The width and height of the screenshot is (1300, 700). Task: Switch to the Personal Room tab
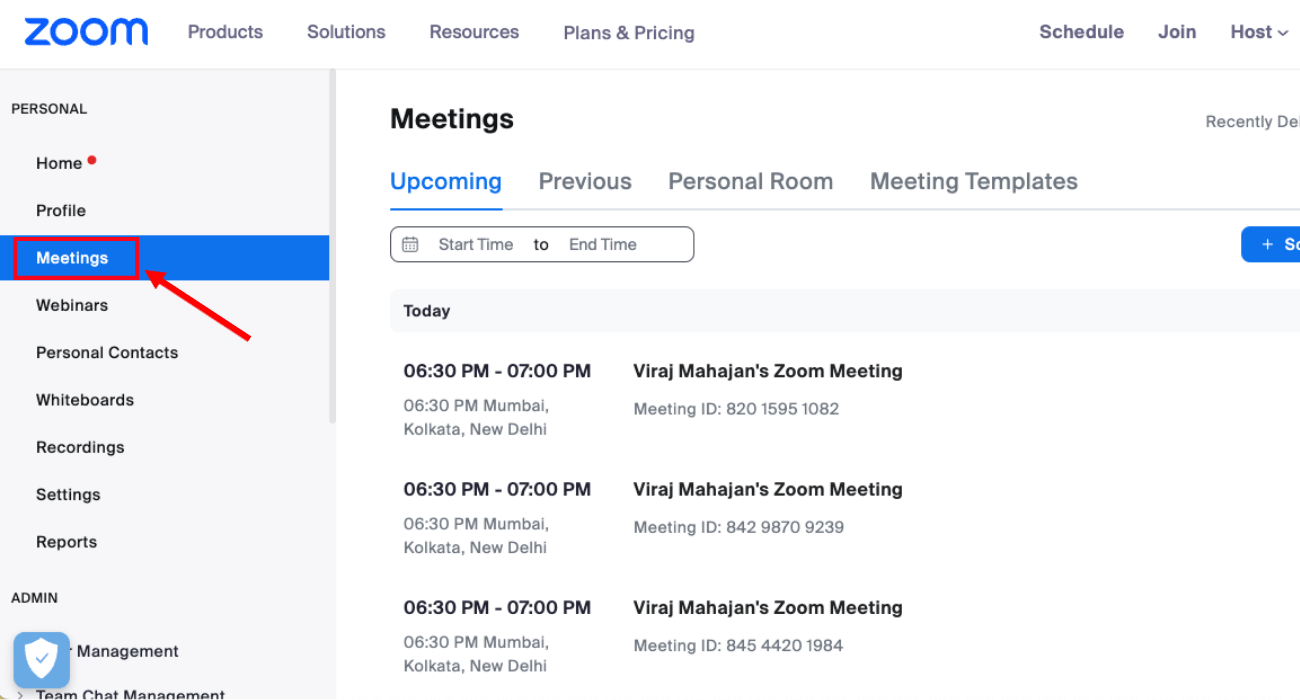(750, 182)
